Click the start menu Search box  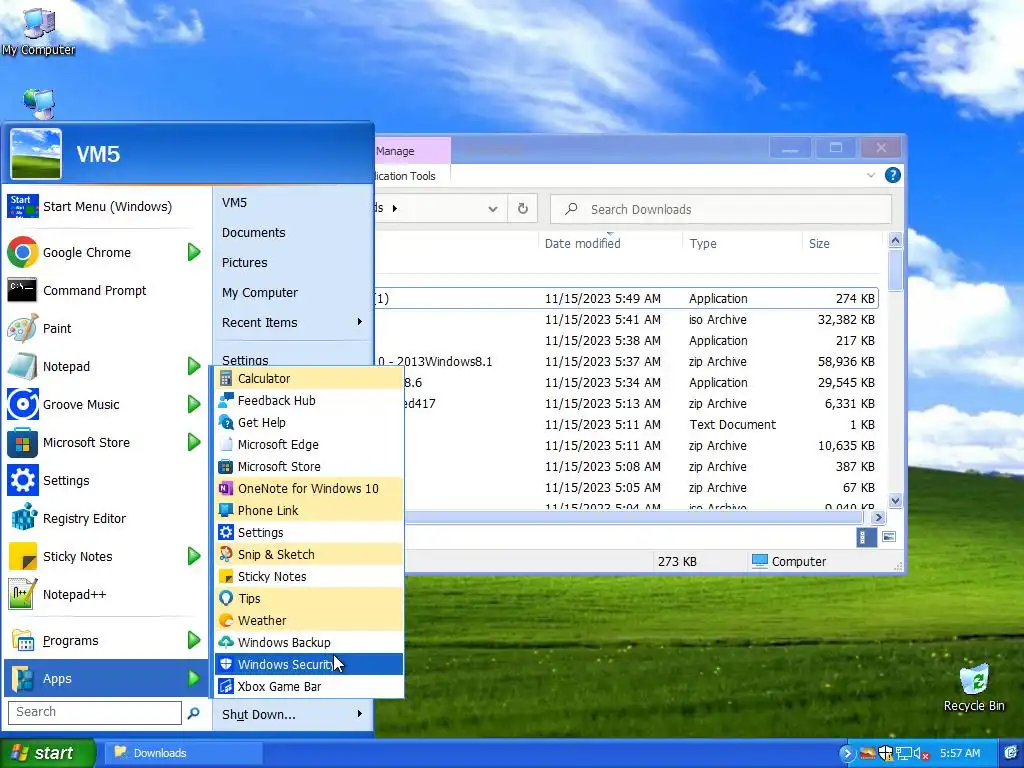(x=95, y=712)
